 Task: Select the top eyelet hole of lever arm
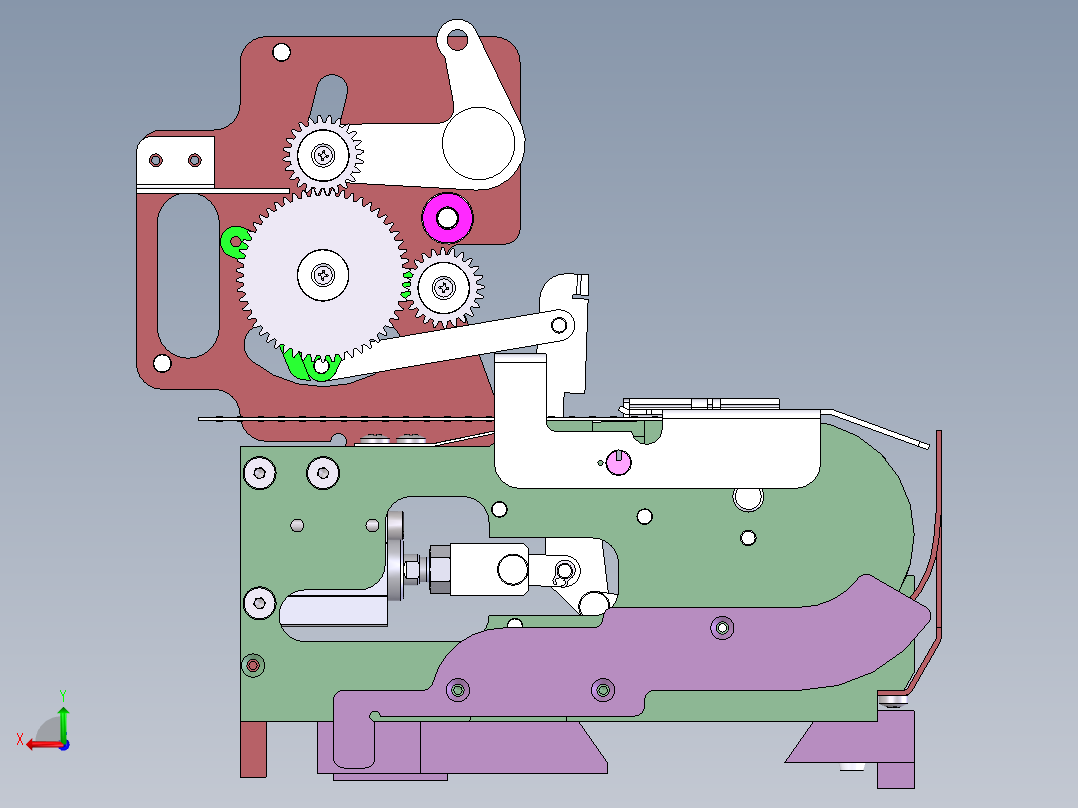pyautogui.click(x=457, y=40)
